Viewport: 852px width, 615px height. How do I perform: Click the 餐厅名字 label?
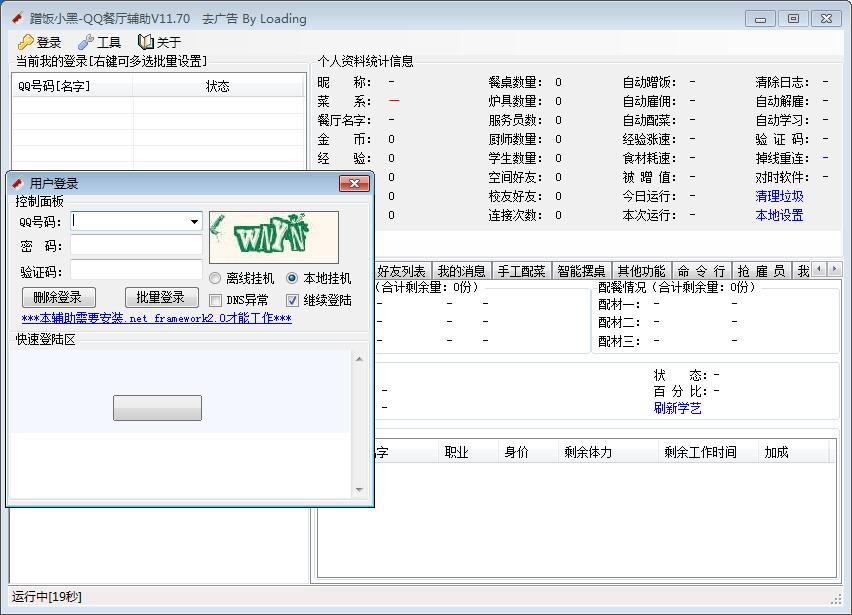click(344, 120)
